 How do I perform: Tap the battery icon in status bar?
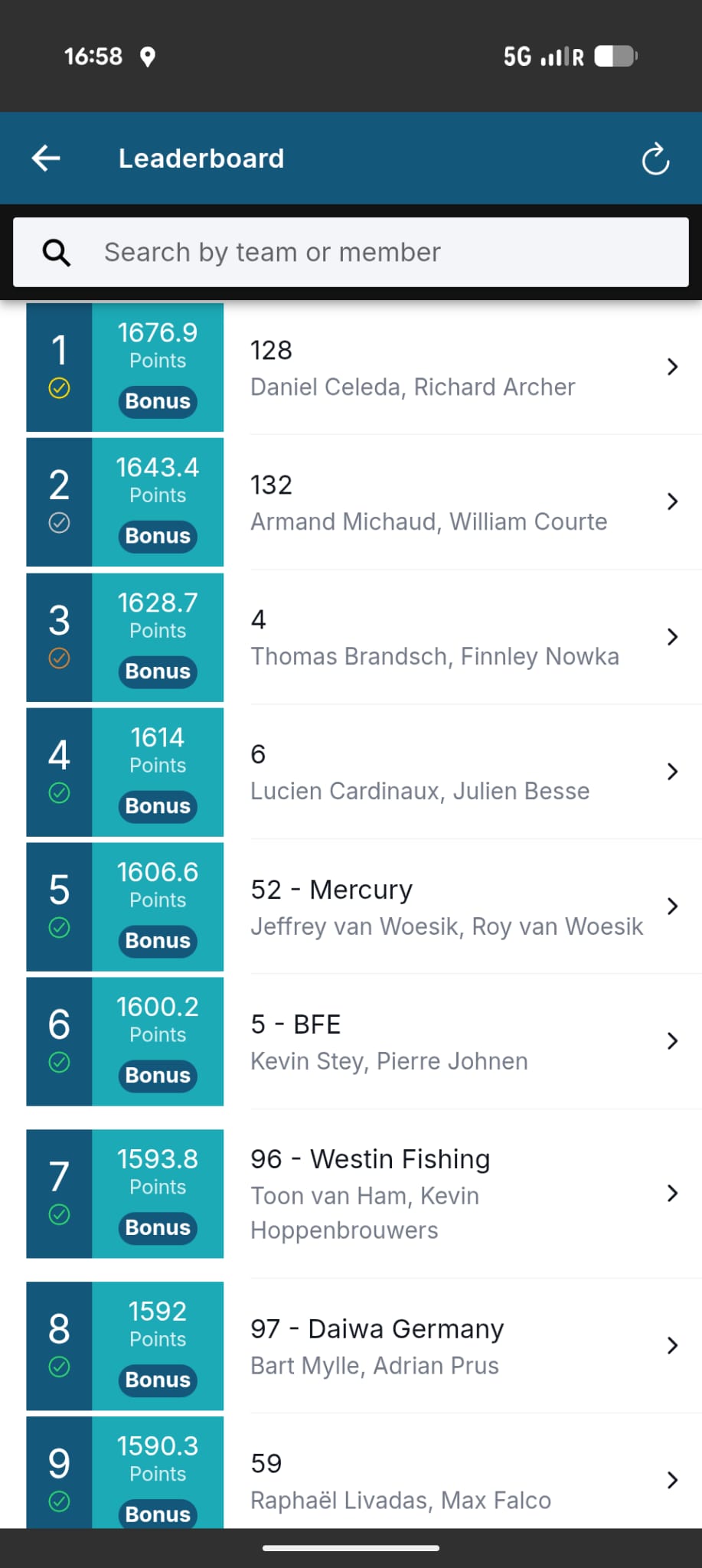(x=615, y=56)
